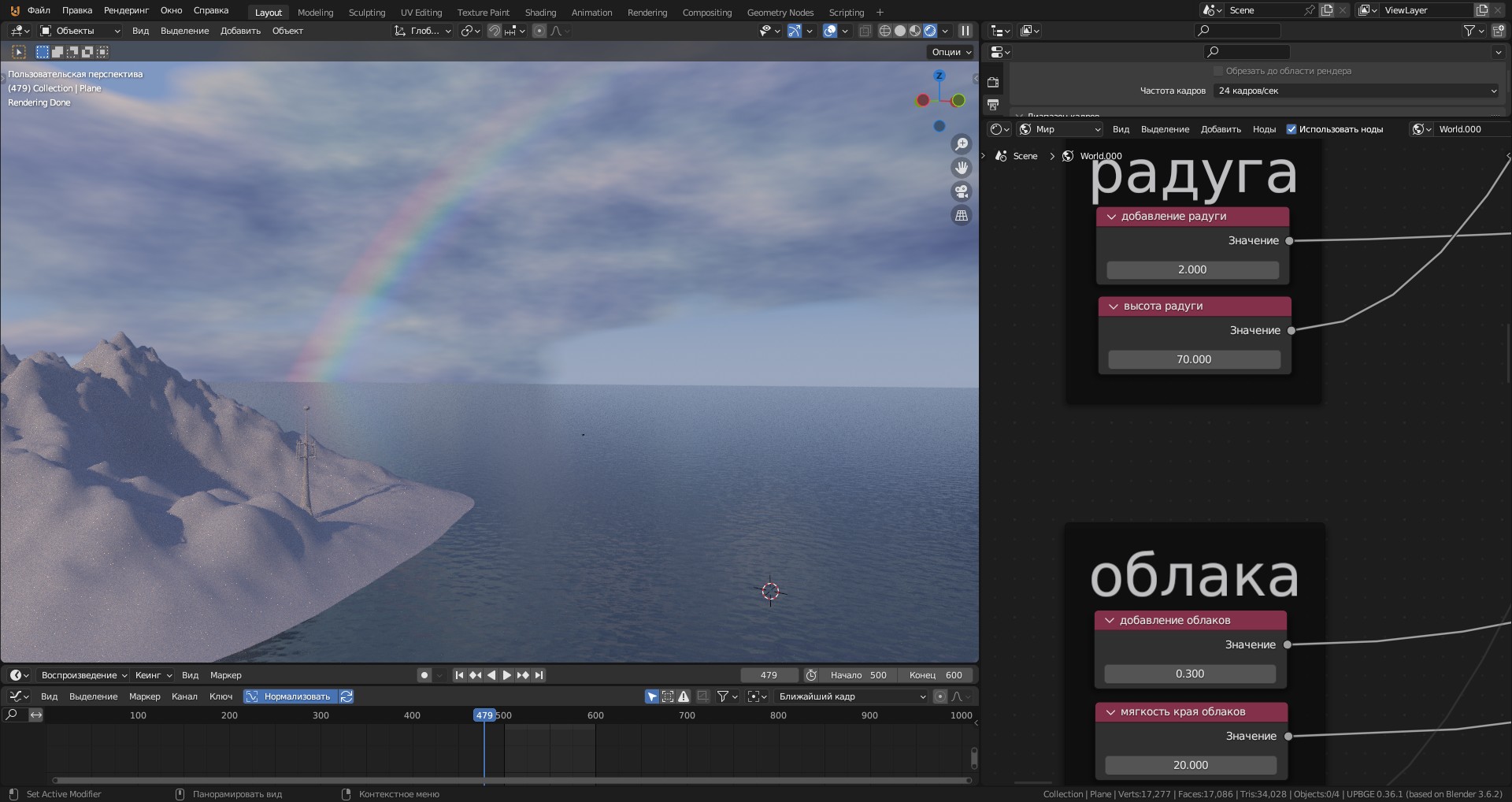The width and height of the screenshot is (1512, 802).
Task: Set cloud addition value 0.300
Action: click(x=1190, y=674)
